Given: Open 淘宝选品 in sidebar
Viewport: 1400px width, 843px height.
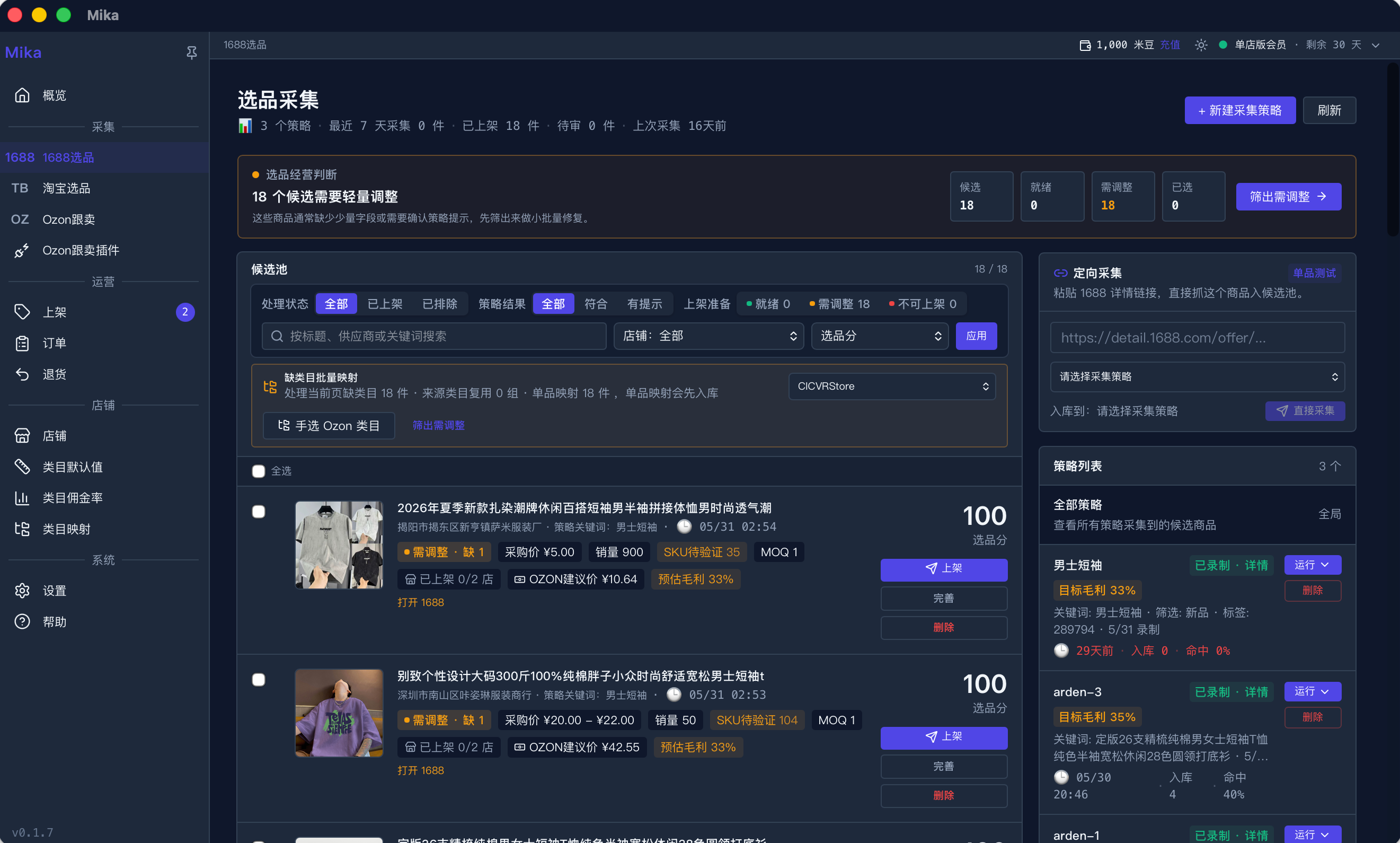Looking at the screenshot, I should click(104, 188).
